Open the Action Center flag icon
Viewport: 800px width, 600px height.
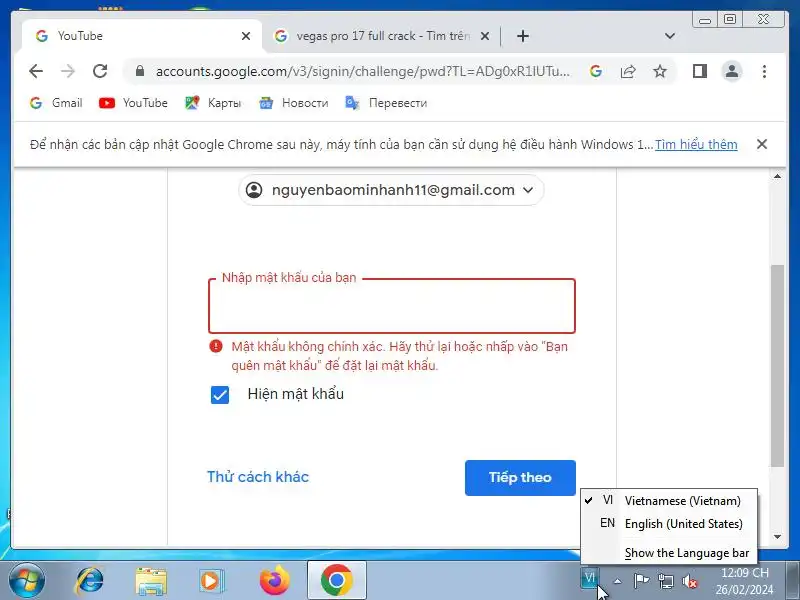coord(641,581)
